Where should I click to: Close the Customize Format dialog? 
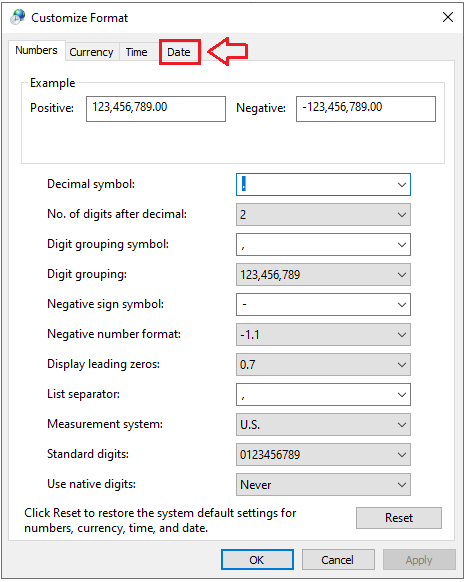point(447,17)
